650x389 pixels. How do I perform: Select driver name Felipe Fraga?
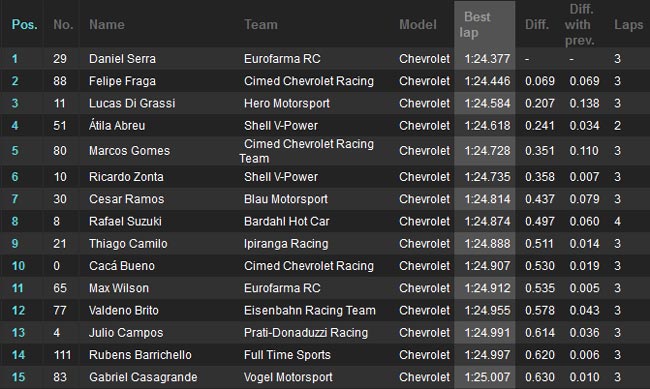[x=122, y=81]
